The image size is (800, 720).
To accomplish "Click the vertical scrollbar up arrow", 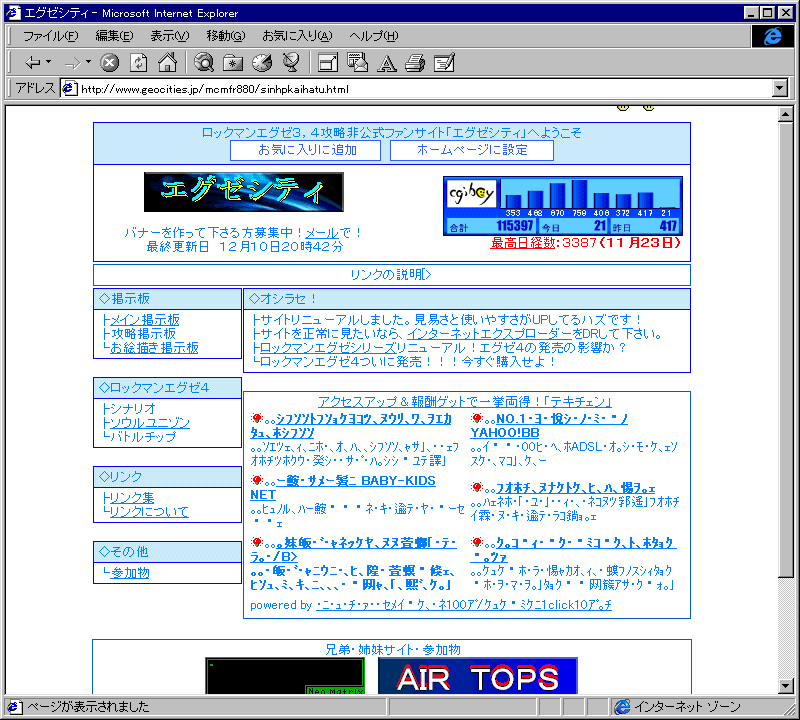I will coord(786,114).
